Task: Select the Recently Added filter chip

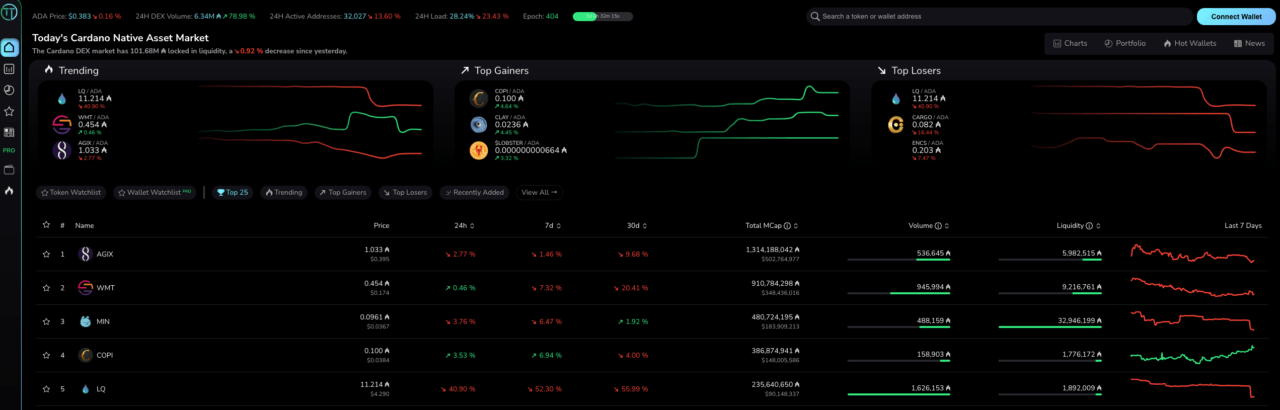Action: point(475,192)
